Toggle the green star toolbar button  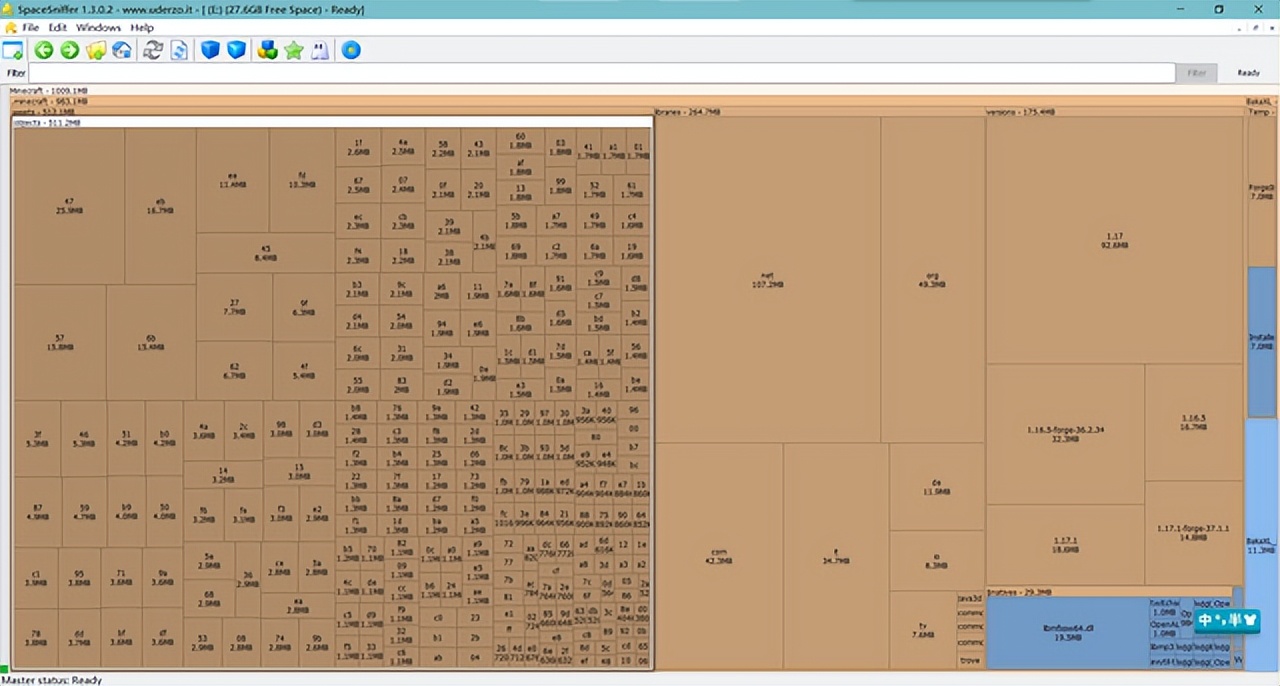click(293, 50)
